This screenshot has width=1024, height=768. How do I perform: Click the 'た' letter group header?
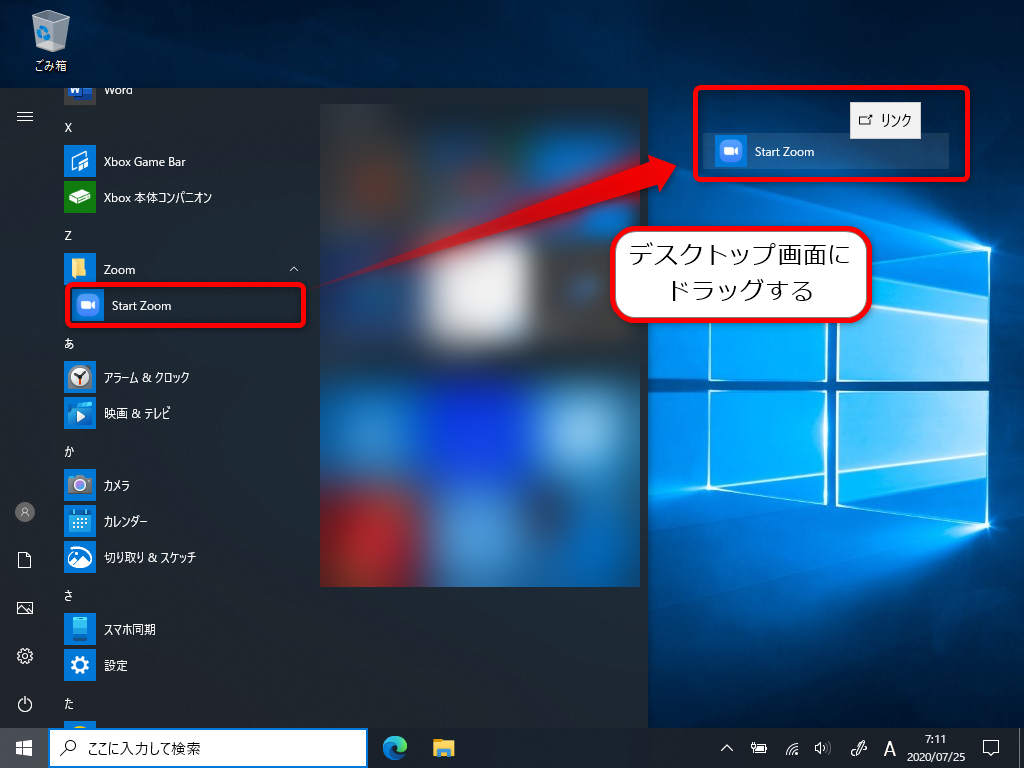[x=69, y=704]
